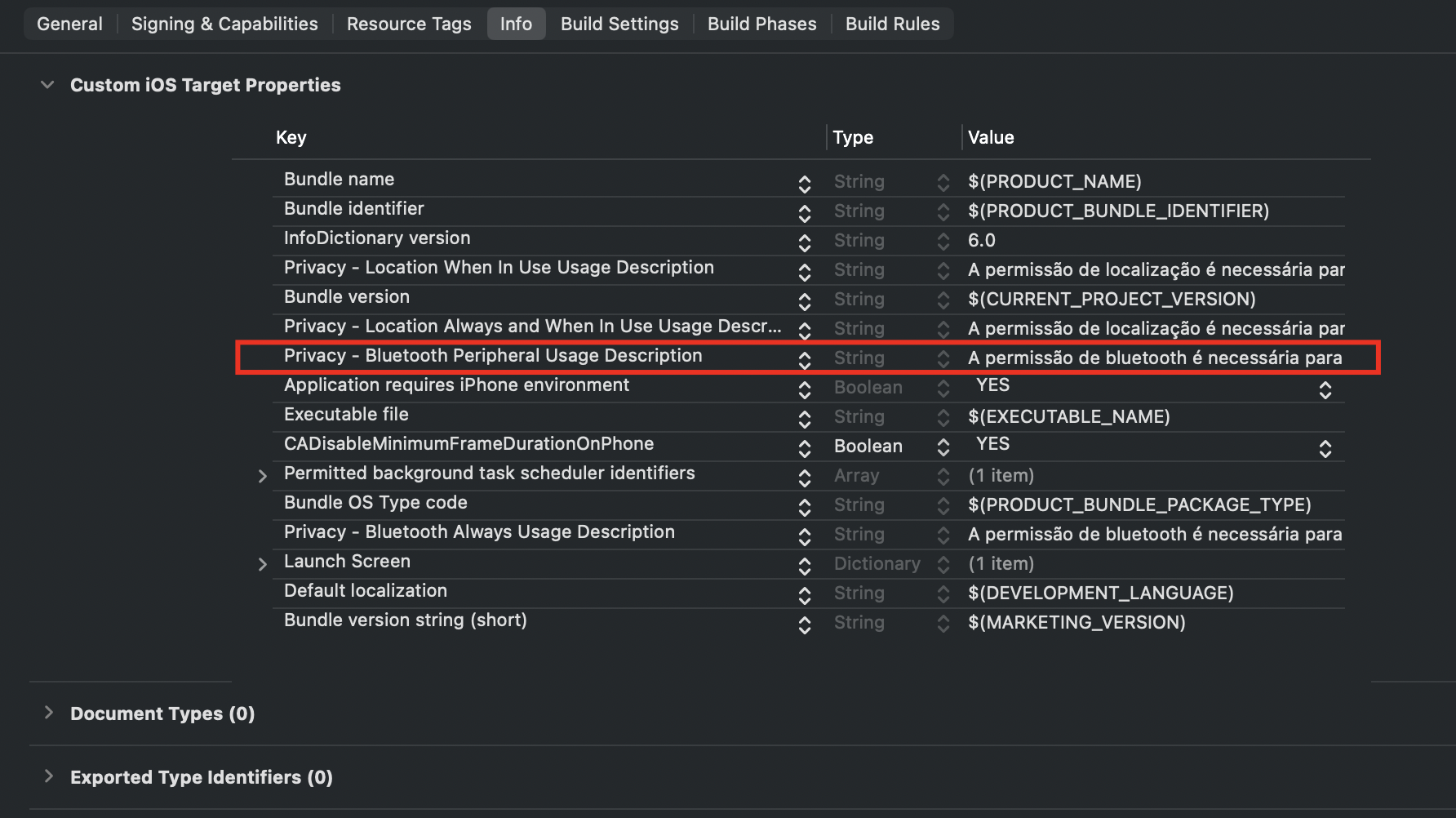Expand Permitted background task scheduler identifiers row
Image resolution: width=1456 pixels, height=818 pixels.
pyautogui.click(x=262, y=476)
